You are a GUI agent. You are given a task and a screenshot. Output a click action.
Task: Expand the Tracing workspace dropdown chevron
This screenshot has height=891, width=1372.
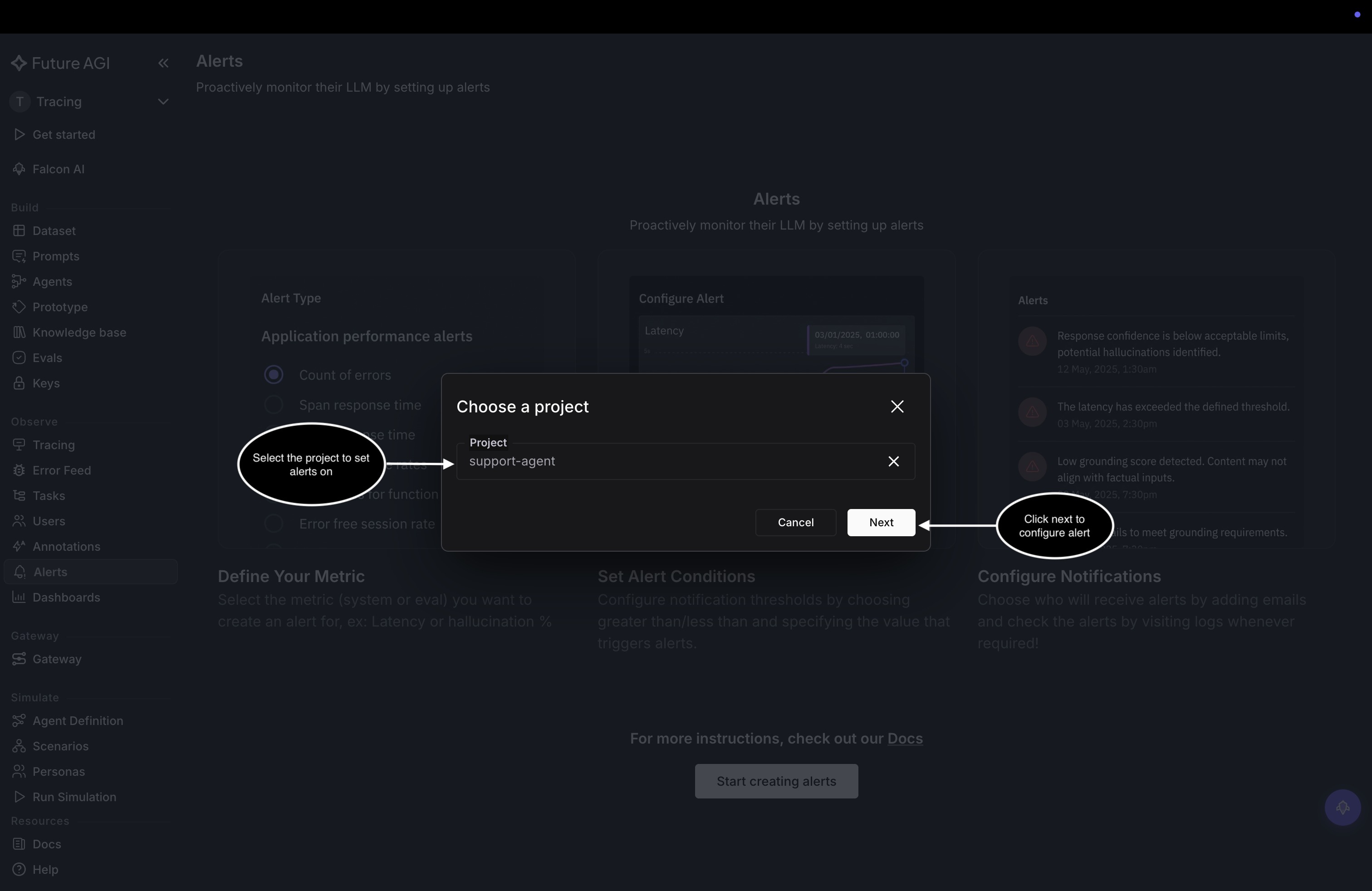tap(163, 102)
